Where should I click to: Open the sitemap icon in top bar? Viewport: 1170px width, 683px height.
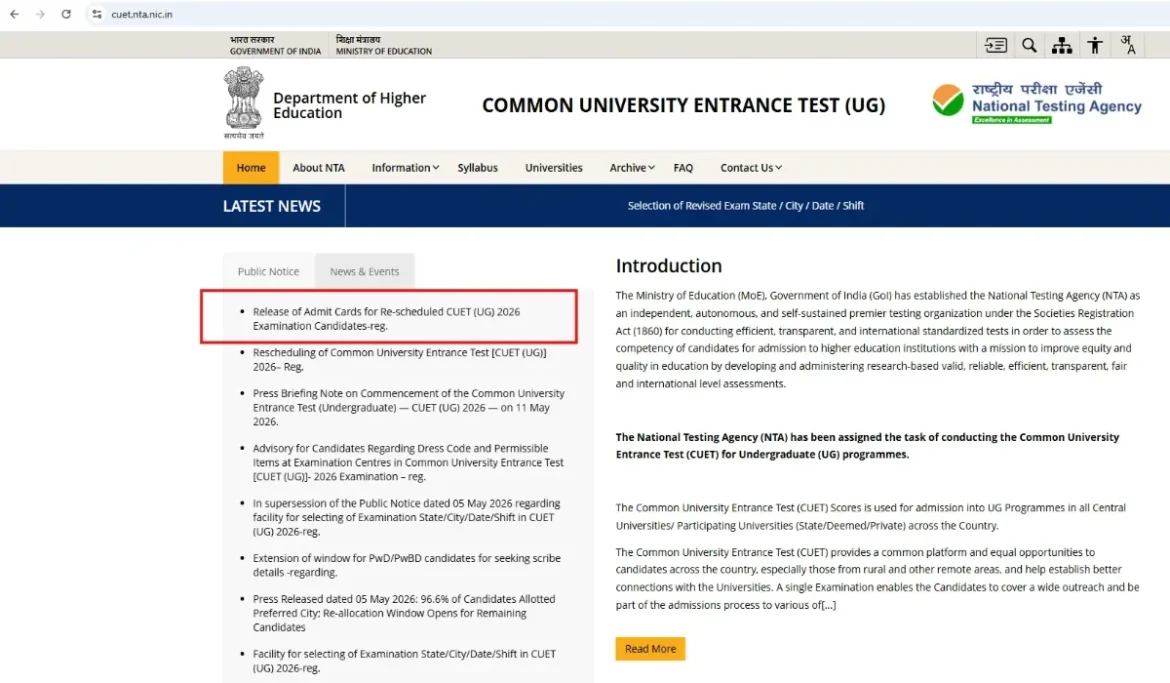pos(1062,46)
